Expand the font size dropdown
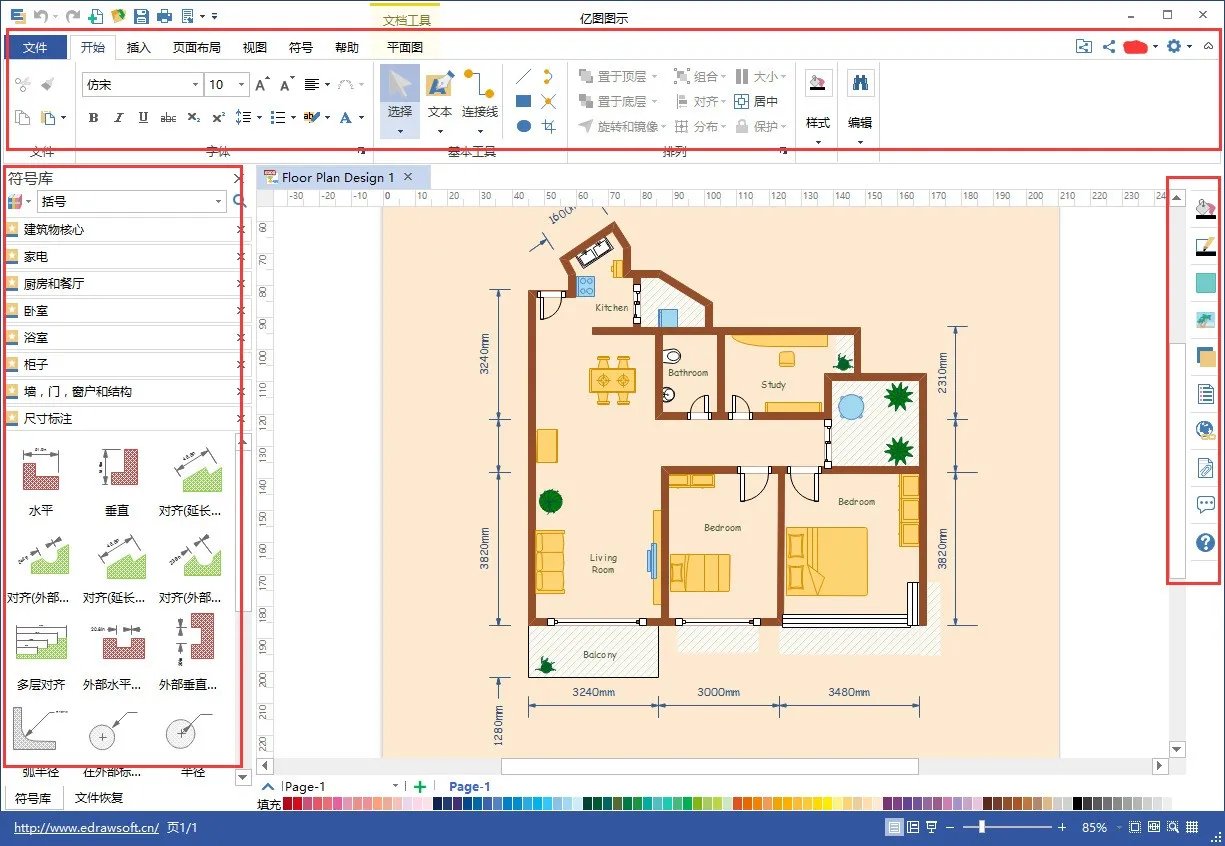This screenshot has height=846, width=1225. click(242, 85)
